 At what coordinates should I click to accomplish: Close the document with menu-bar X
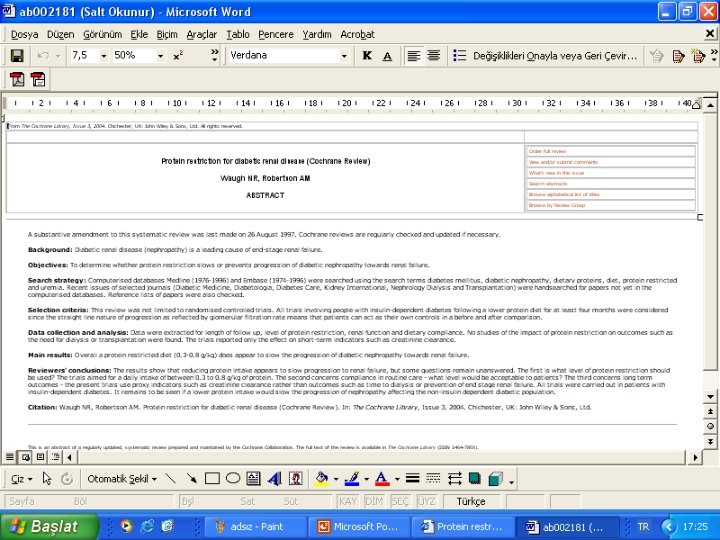(710, 33)
